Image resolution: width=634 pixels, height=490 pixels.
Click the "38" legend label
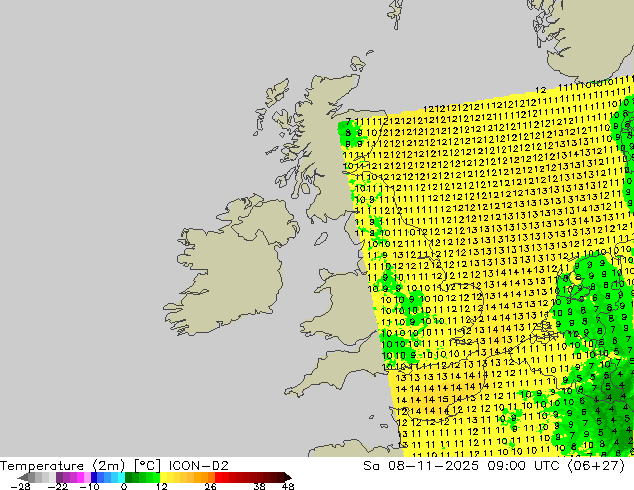pos(260,486)
